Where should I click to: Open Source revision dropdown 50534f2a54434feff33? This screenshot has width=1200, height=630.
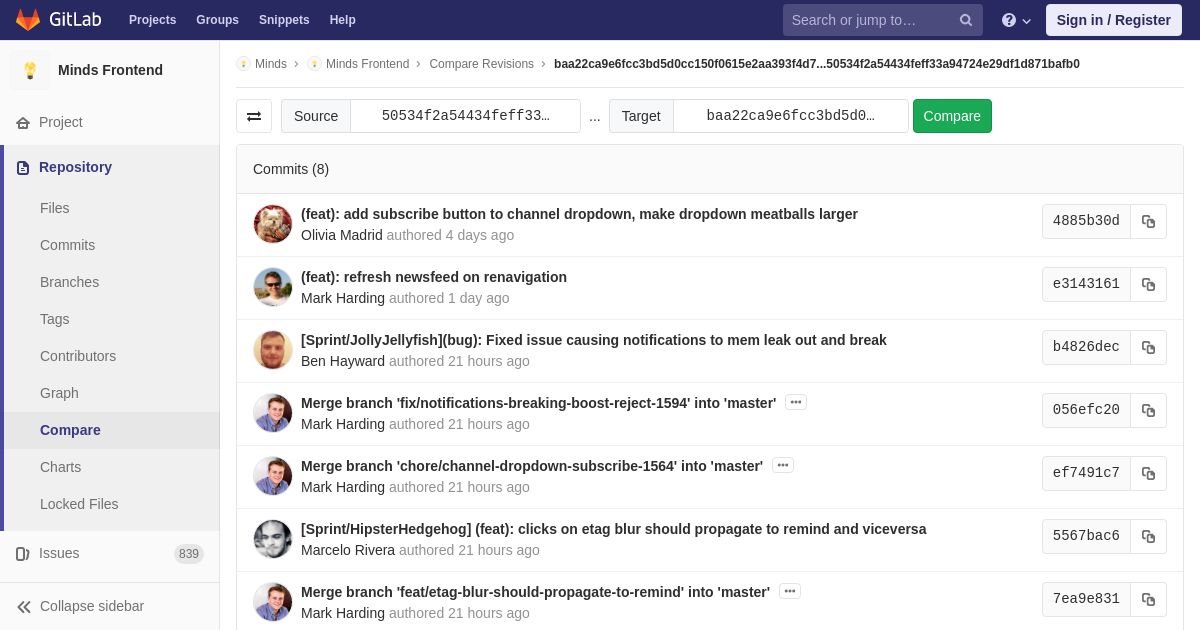(466, 116)
